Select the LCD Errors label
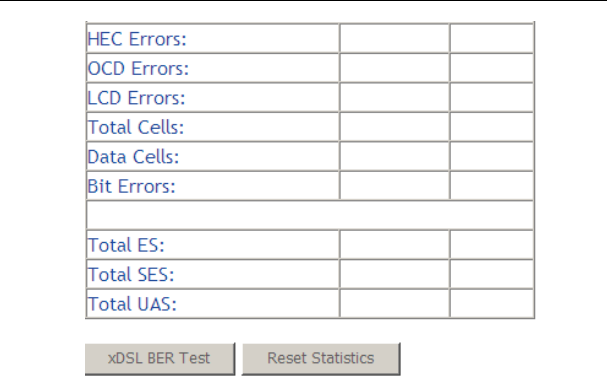Image resolution: width=607 pixels, height=377 pixels. [x=136, y=98]
